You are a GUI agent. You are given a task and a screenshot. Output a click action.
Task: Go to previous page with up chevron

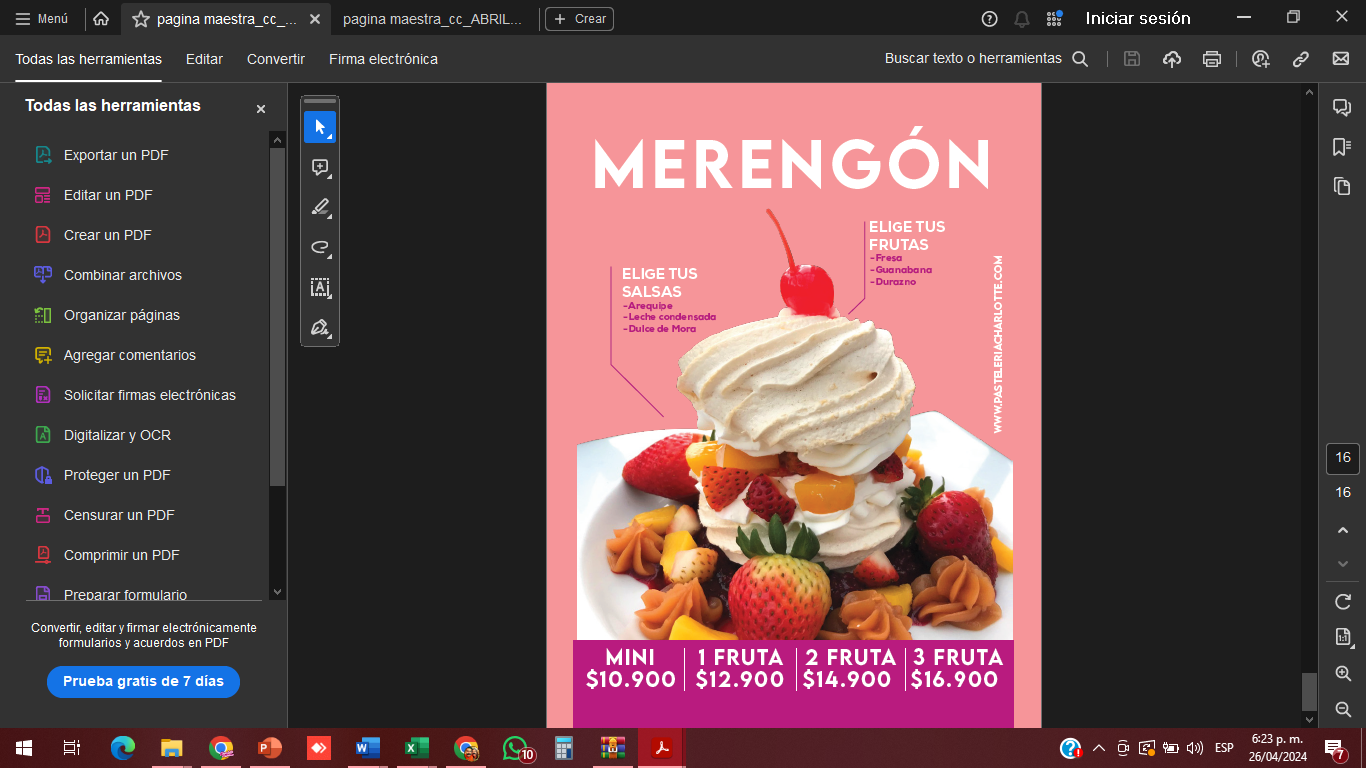pyautogui.click(x=1343, y=530)
